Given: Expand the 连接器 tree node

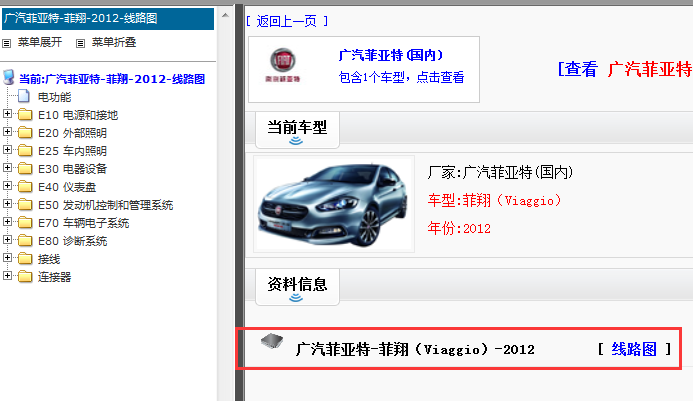Looking at the screenshot, I should click(x=7, y=275).
